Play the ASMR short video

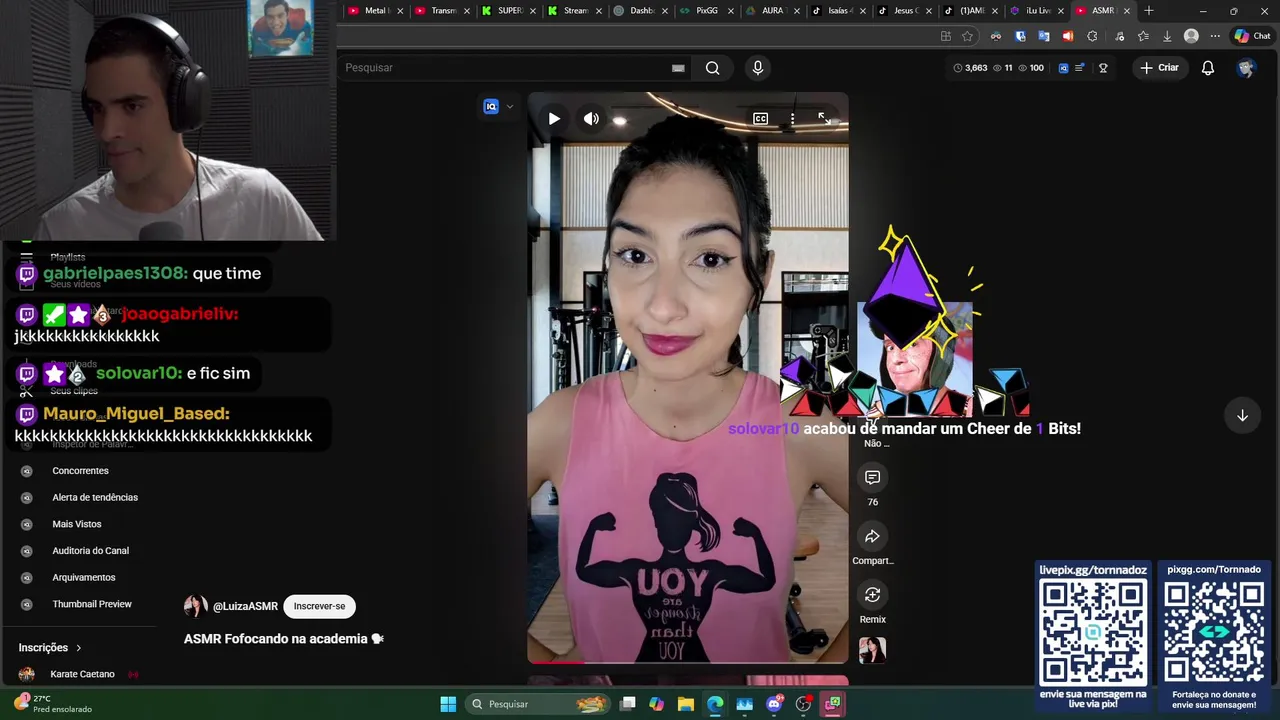click(x=554, y=119)
